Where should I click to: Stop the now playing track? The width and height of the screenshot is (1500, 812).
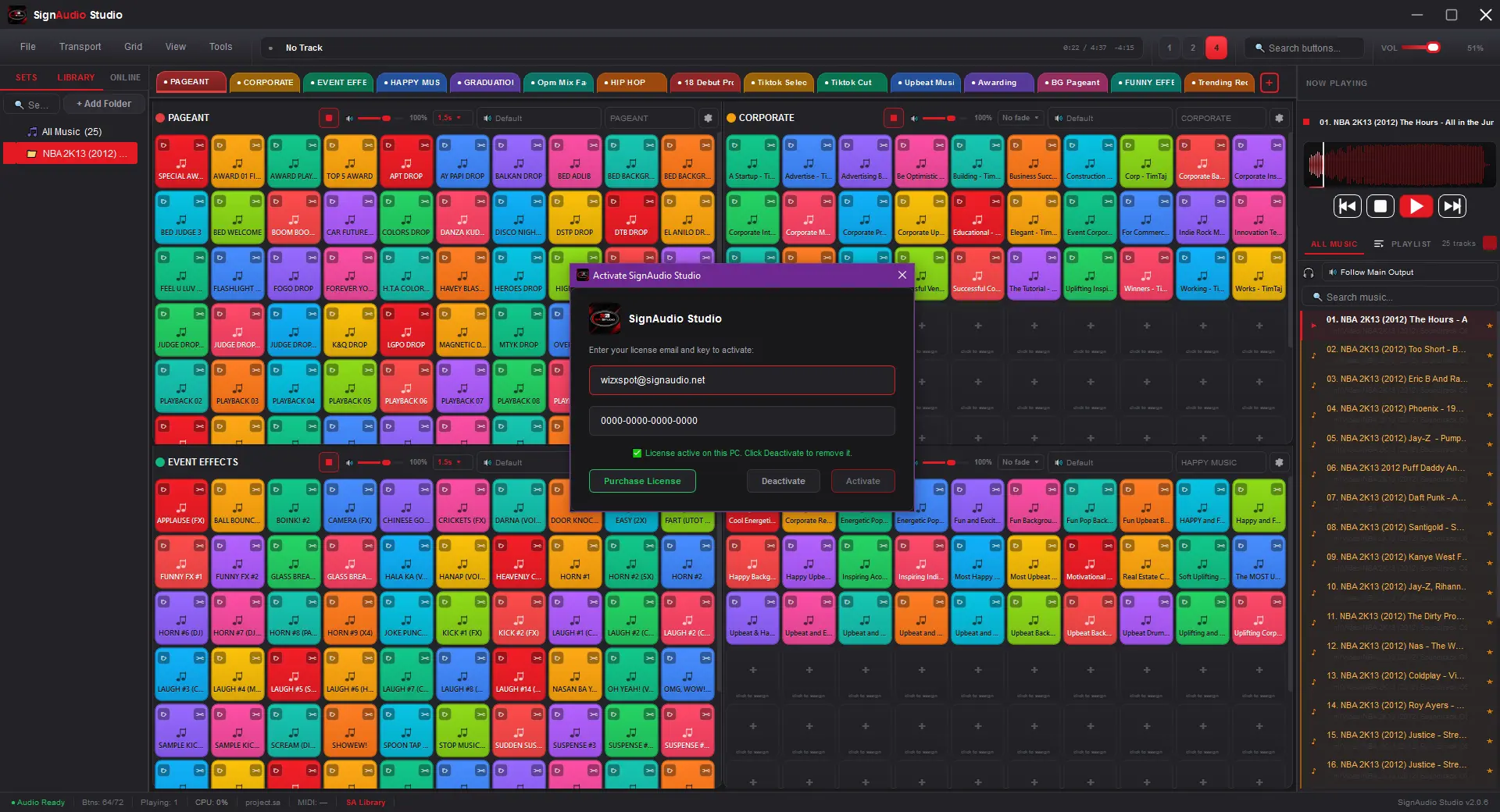pyautogui.click(x=1380, y=206)
